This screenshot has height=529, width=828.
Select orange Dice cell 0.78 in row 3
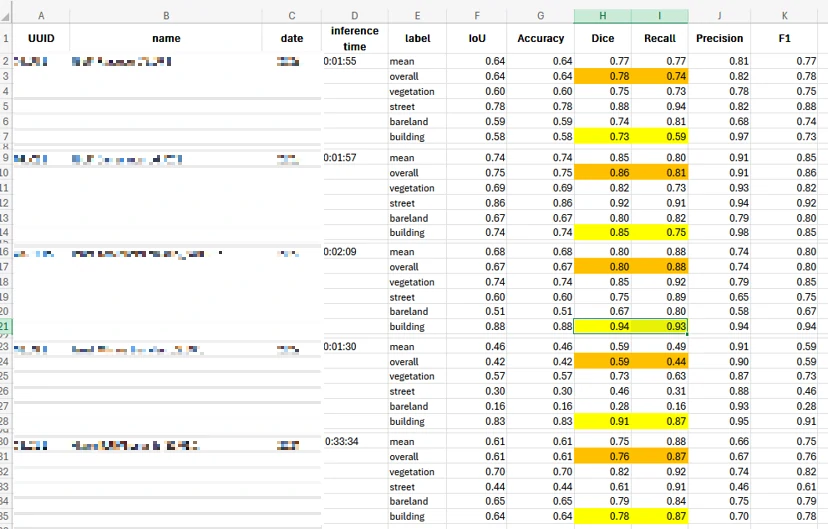tap(603, 76)
